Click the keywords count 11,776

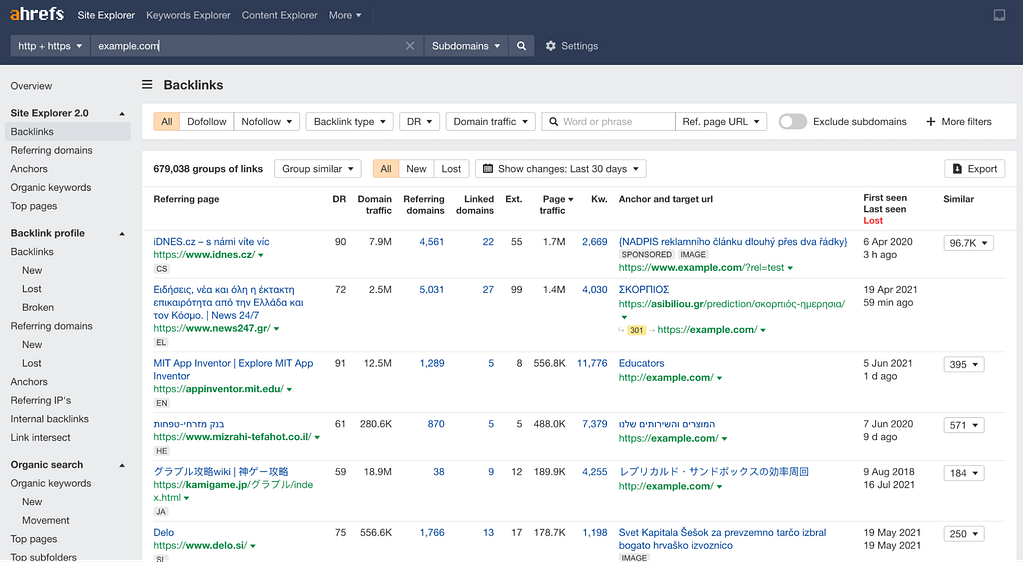592,364
